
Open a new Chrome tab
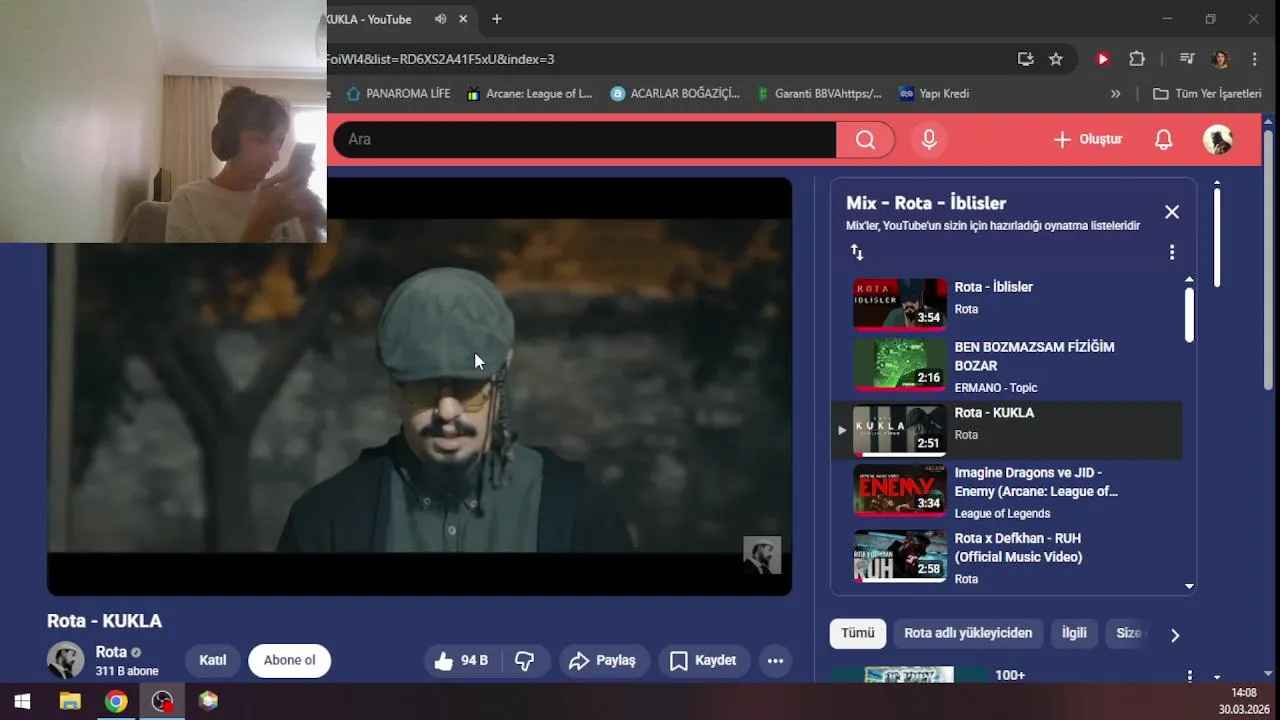(496, 19)
